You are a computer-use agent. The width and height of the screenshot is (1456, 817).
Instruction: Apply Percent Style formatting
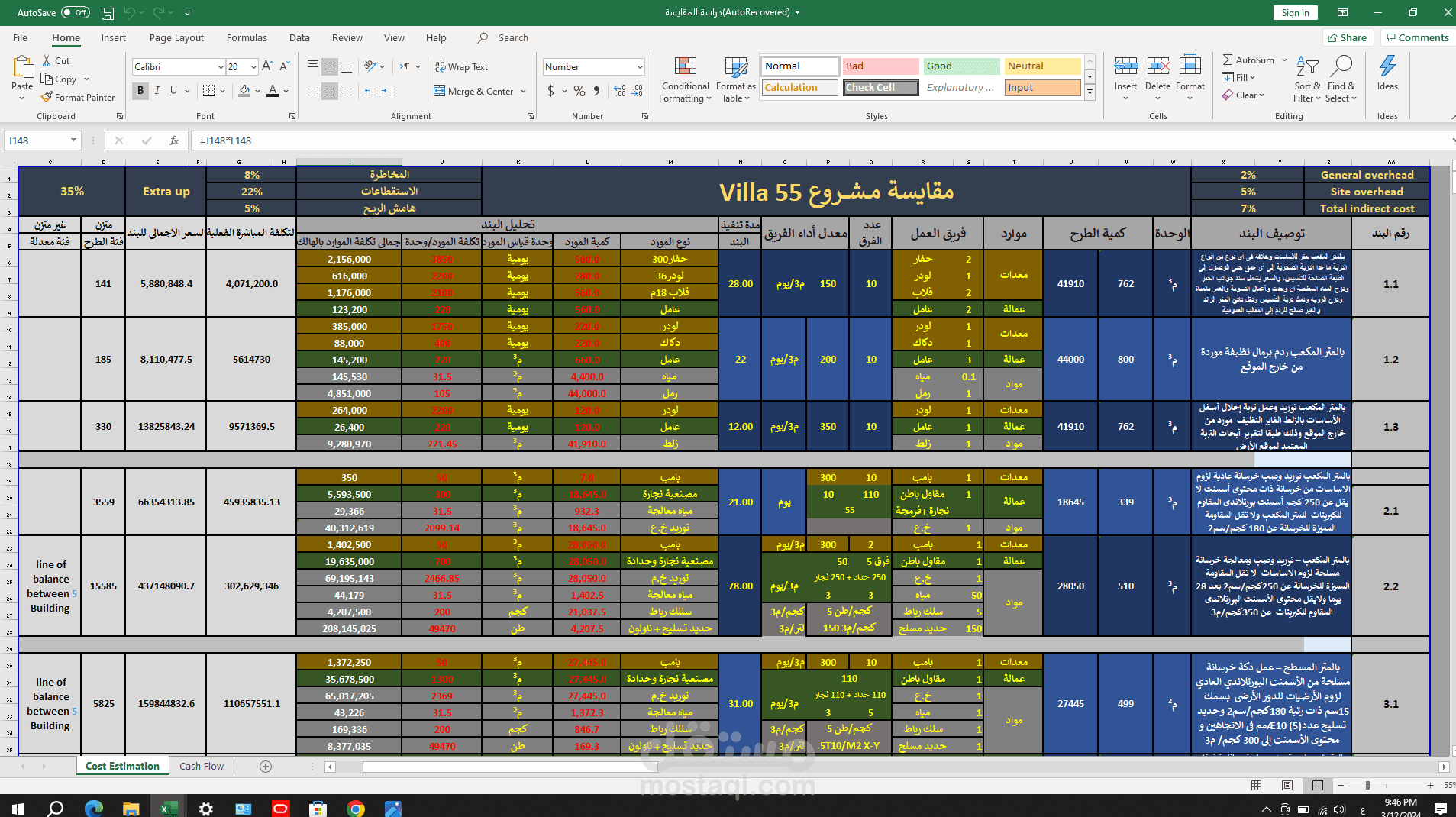pyautogui.click(x=578, y=90)
